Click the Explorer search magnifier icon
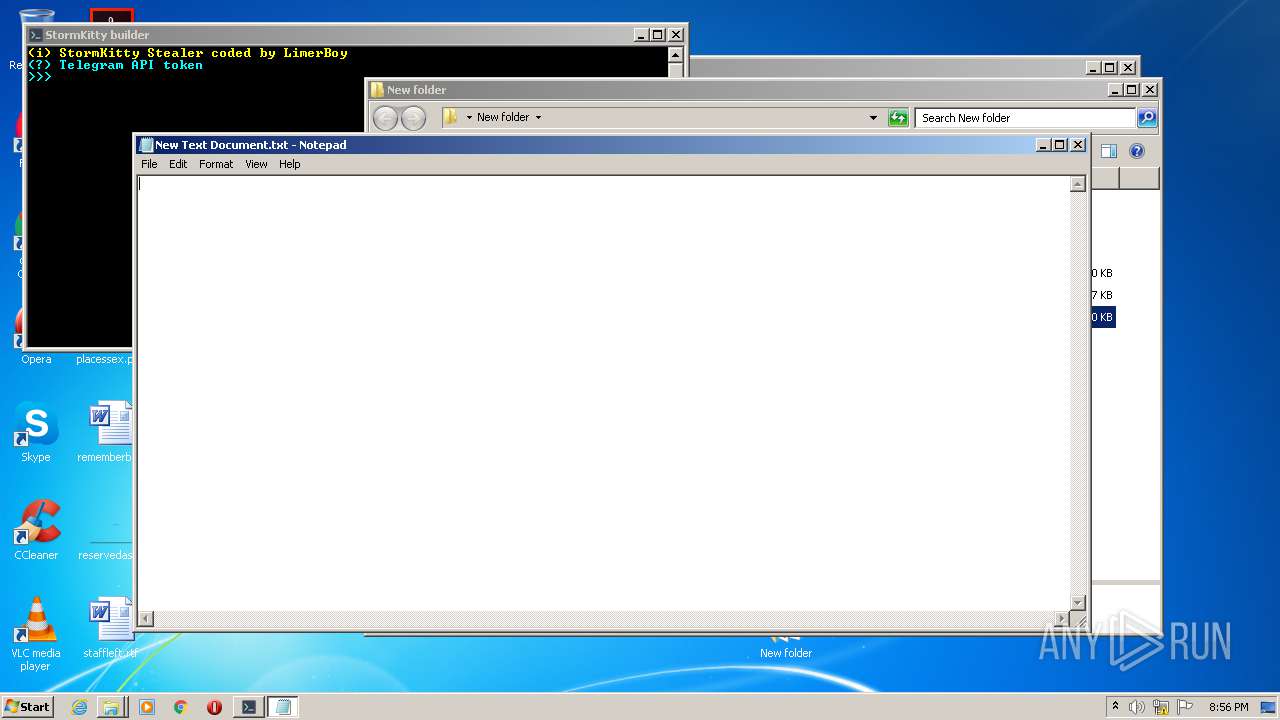The image size is (1280, 720). pyautogui.click(x=1147, y=118)
